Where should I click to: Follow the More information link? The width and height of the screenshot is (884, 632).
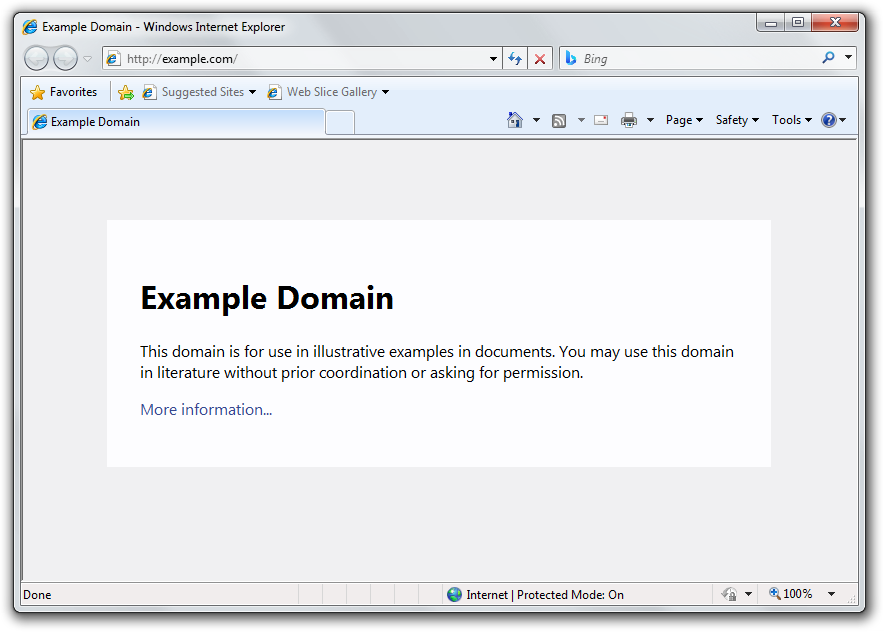point(206,410)
